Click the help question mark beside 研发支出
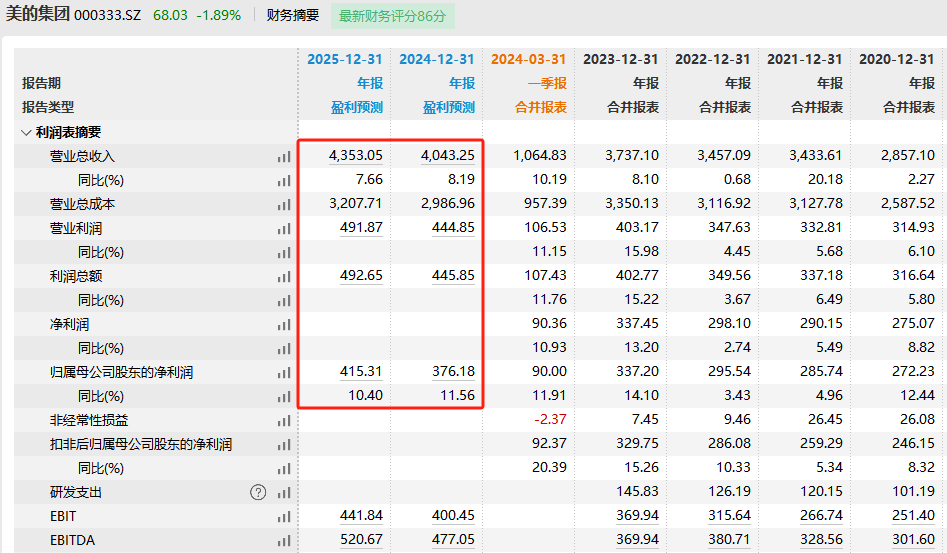The image size is (947, 553). pyautogui.click(x=258, y=493)
